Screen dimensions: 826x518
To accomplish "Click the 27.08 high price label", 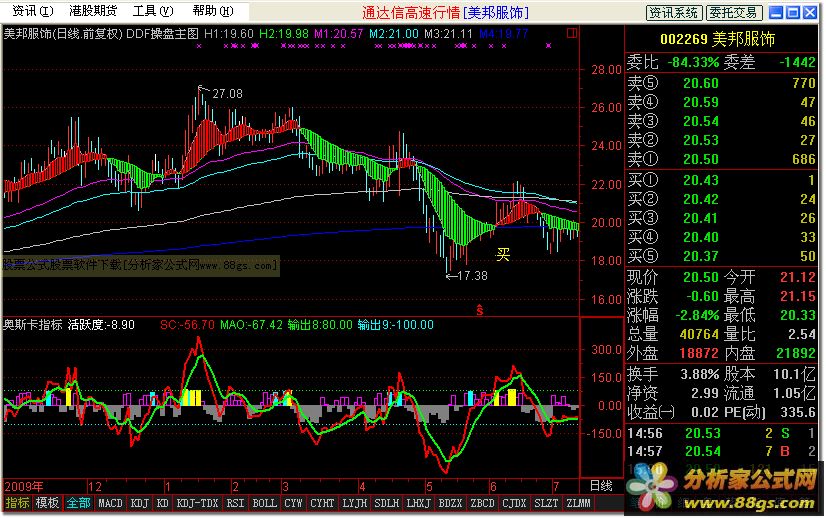I will pos(228,94).
